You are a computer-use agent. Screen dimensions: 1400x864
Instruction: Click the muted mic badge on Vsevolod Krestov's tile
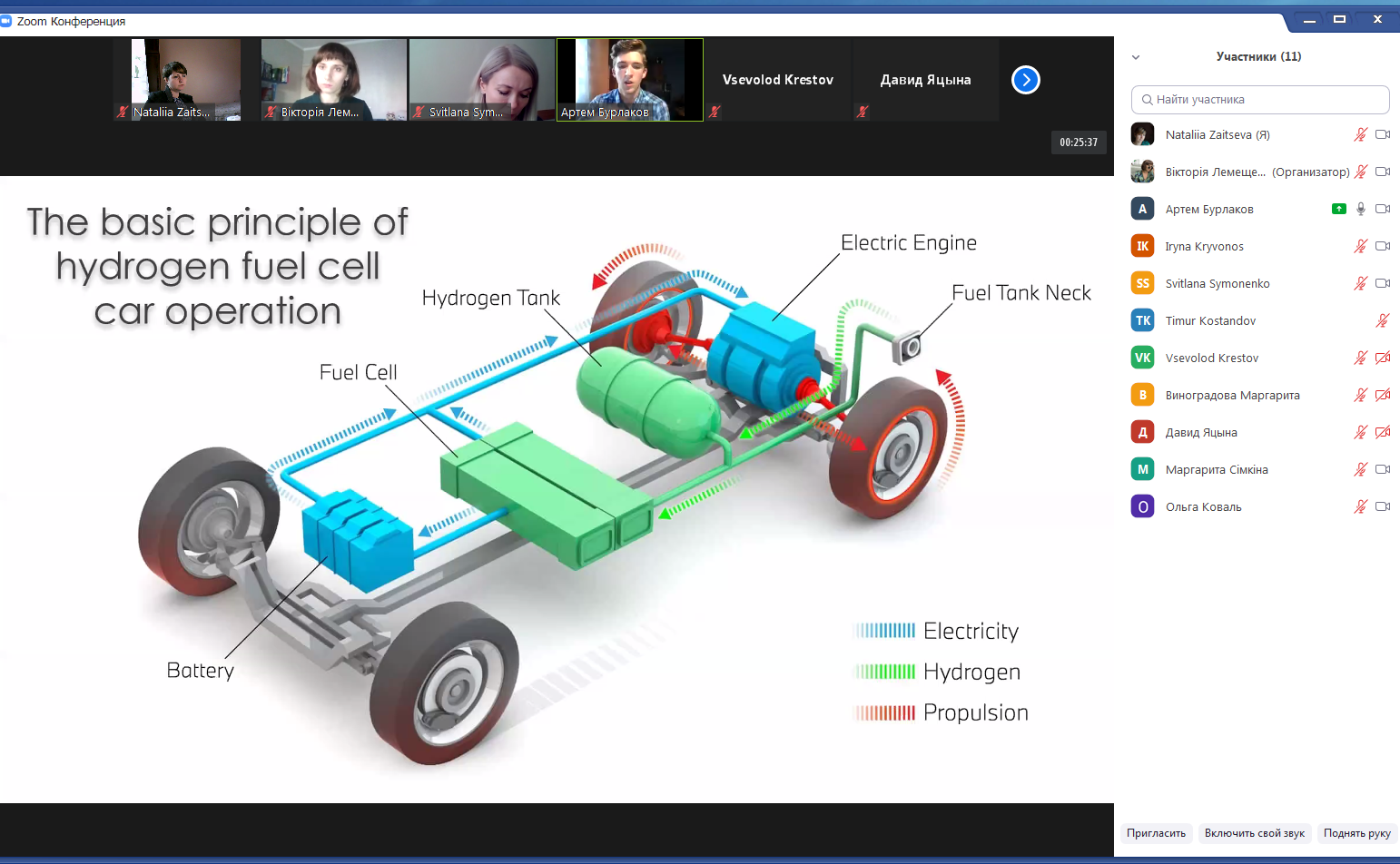[x=715, y=112]
